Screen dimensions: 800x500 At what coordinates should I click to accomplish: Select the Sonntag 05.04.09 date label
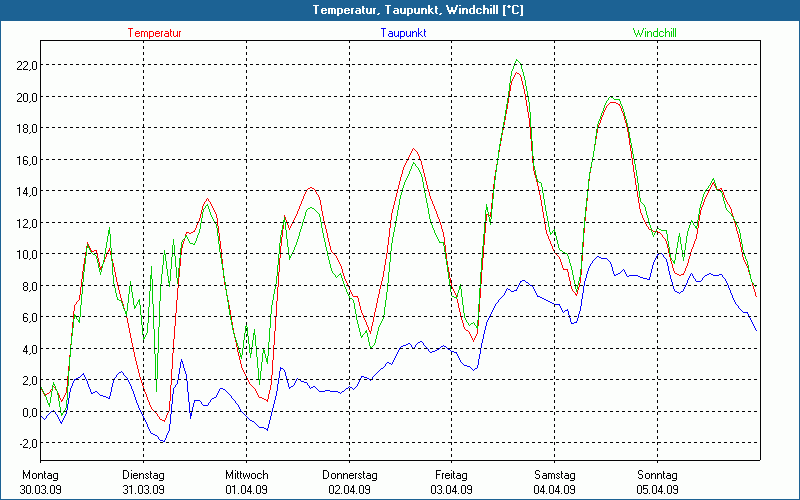click(x=658, y=482)
